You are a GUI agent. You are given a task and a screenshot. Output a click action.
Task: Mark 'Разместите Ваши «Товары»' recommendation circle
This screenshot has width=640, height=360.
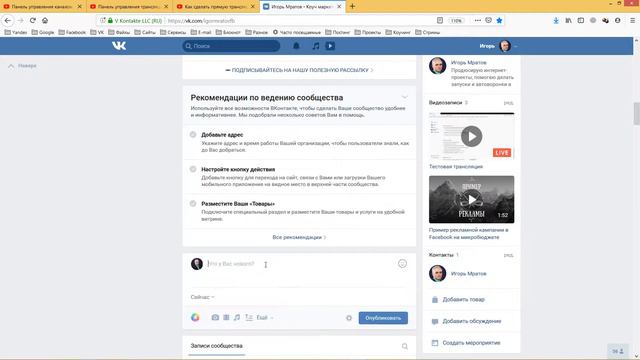click(193, 203)
